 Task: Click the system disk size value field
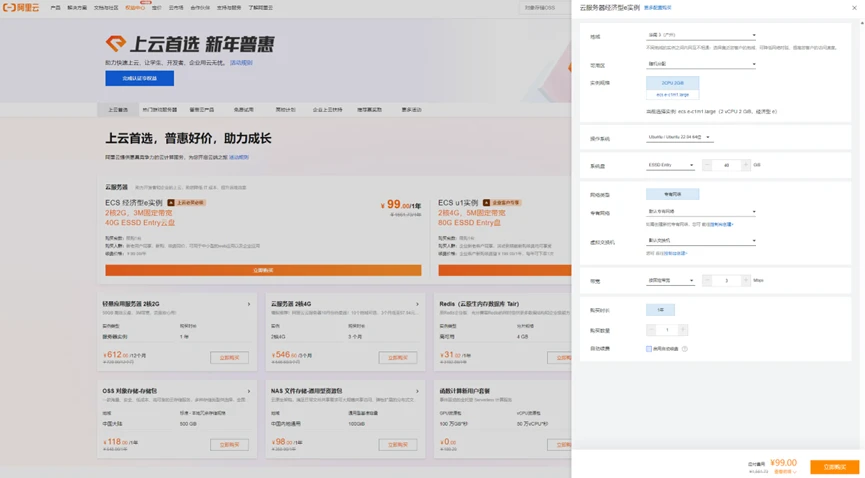726,165
